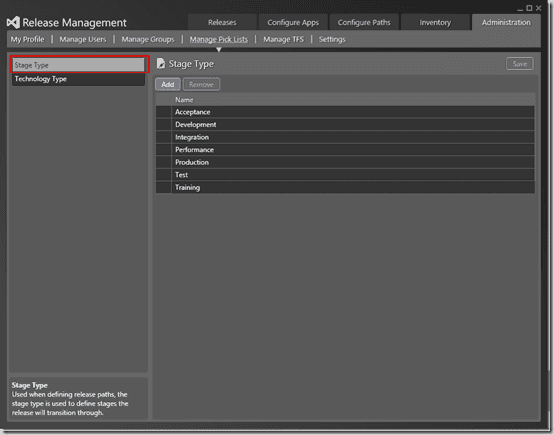Select the Integration row
554x435 pixels.
345,137
